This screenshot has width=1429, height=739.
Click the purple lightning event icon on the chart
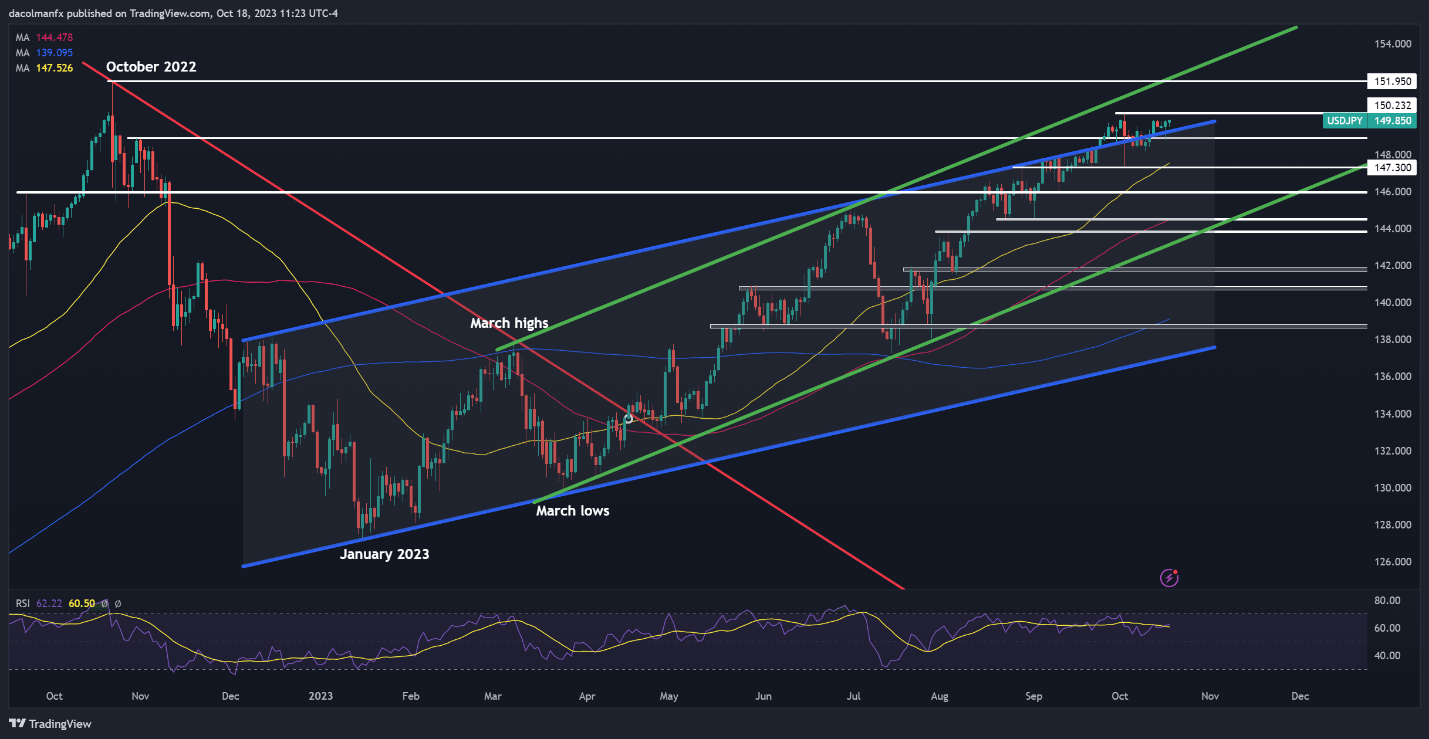1170,577
